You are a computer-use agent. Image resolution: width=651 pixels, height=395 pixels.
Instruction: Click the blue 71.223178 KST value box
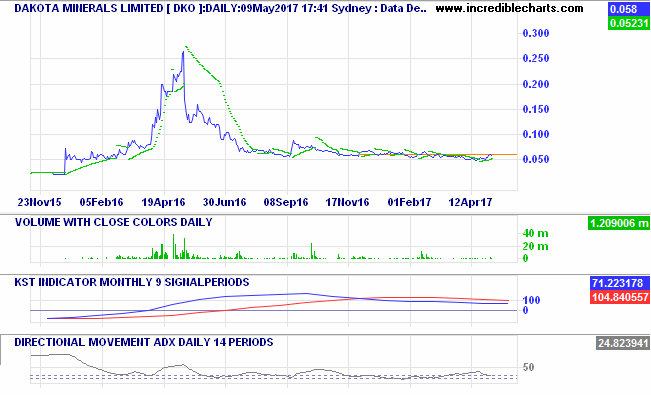tap(619, 283)
